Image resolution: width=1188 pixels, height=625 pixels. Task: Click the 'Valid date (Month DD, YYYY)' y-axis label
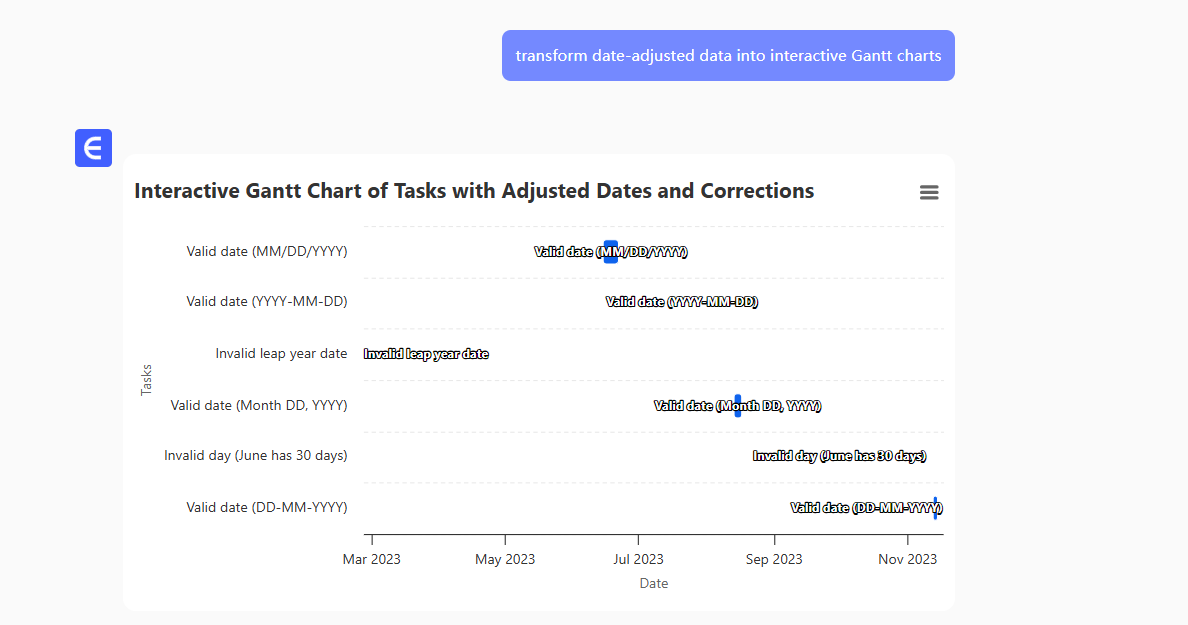coord(259,405)
